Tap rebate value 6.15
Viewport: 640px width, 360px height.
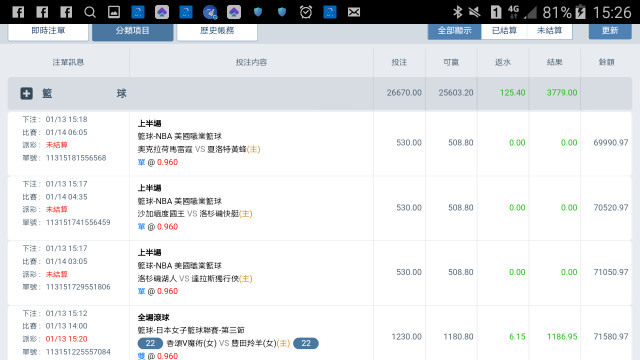pos(517,337)
